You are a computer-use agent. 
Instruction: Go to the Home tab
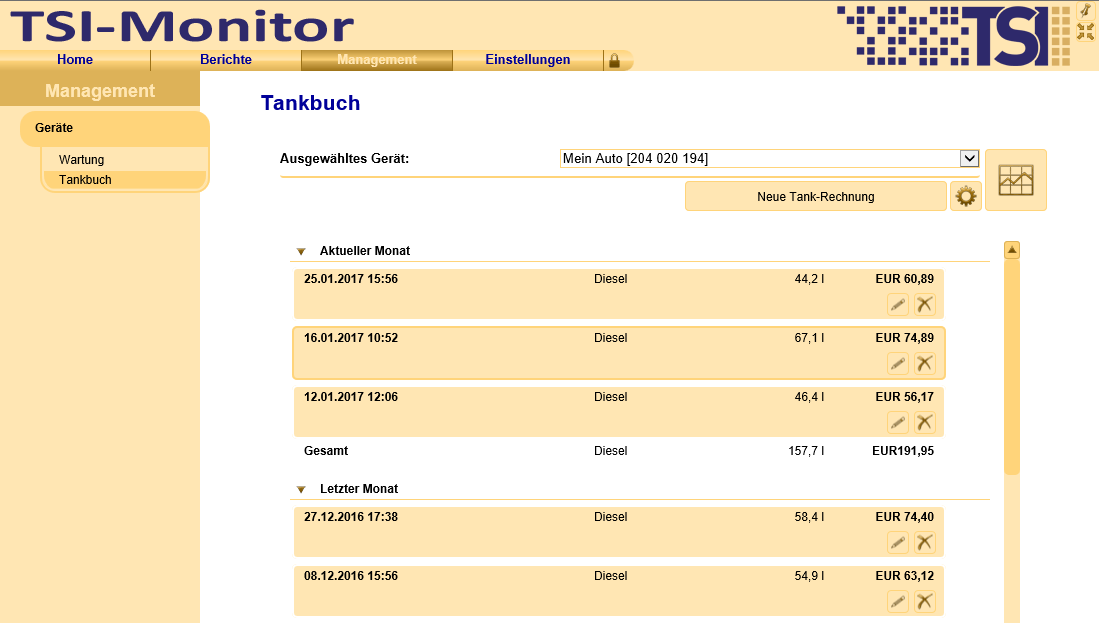(75, 60)
